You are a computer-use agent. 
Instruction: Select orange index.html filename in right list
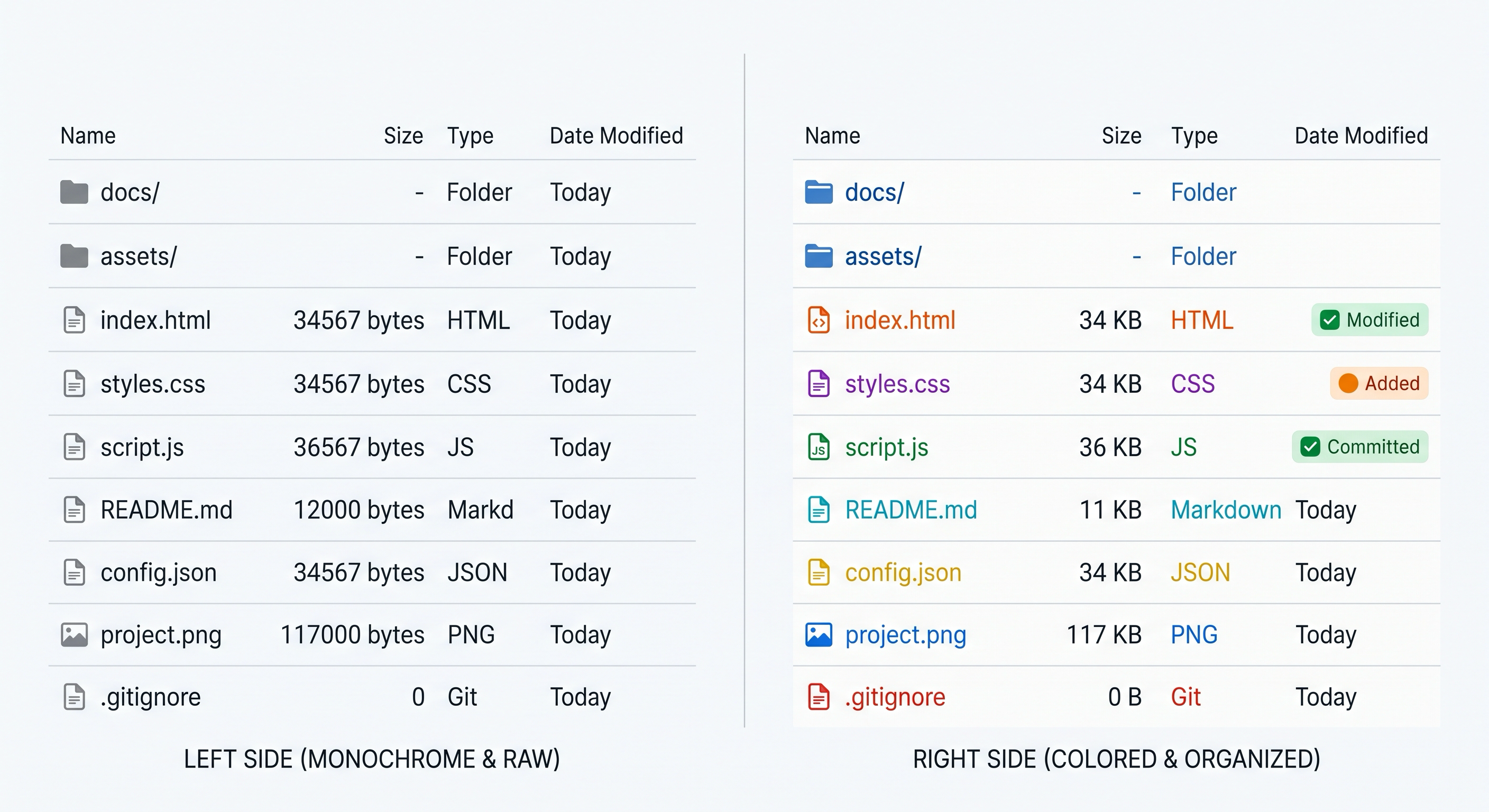pyautogui.click(x=900, y=320)
